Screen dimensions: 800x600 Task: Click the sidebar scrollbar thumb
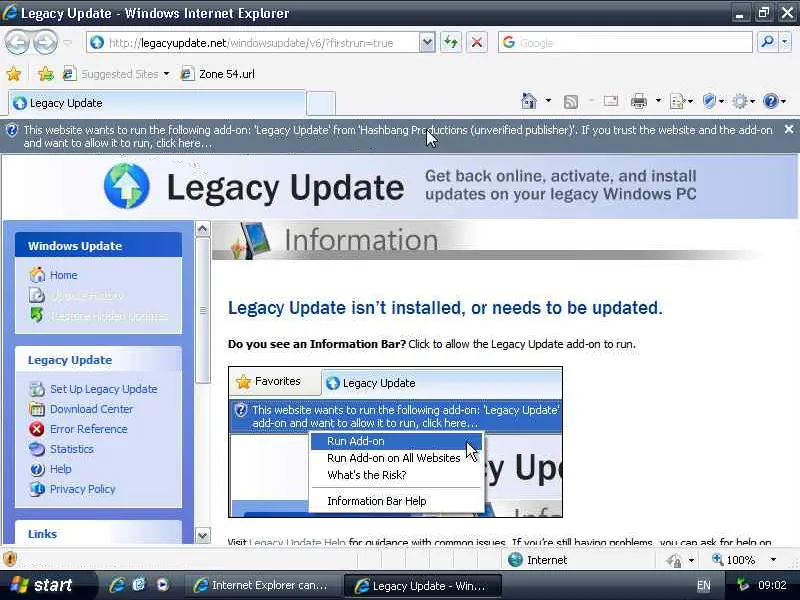coord(203,310)
